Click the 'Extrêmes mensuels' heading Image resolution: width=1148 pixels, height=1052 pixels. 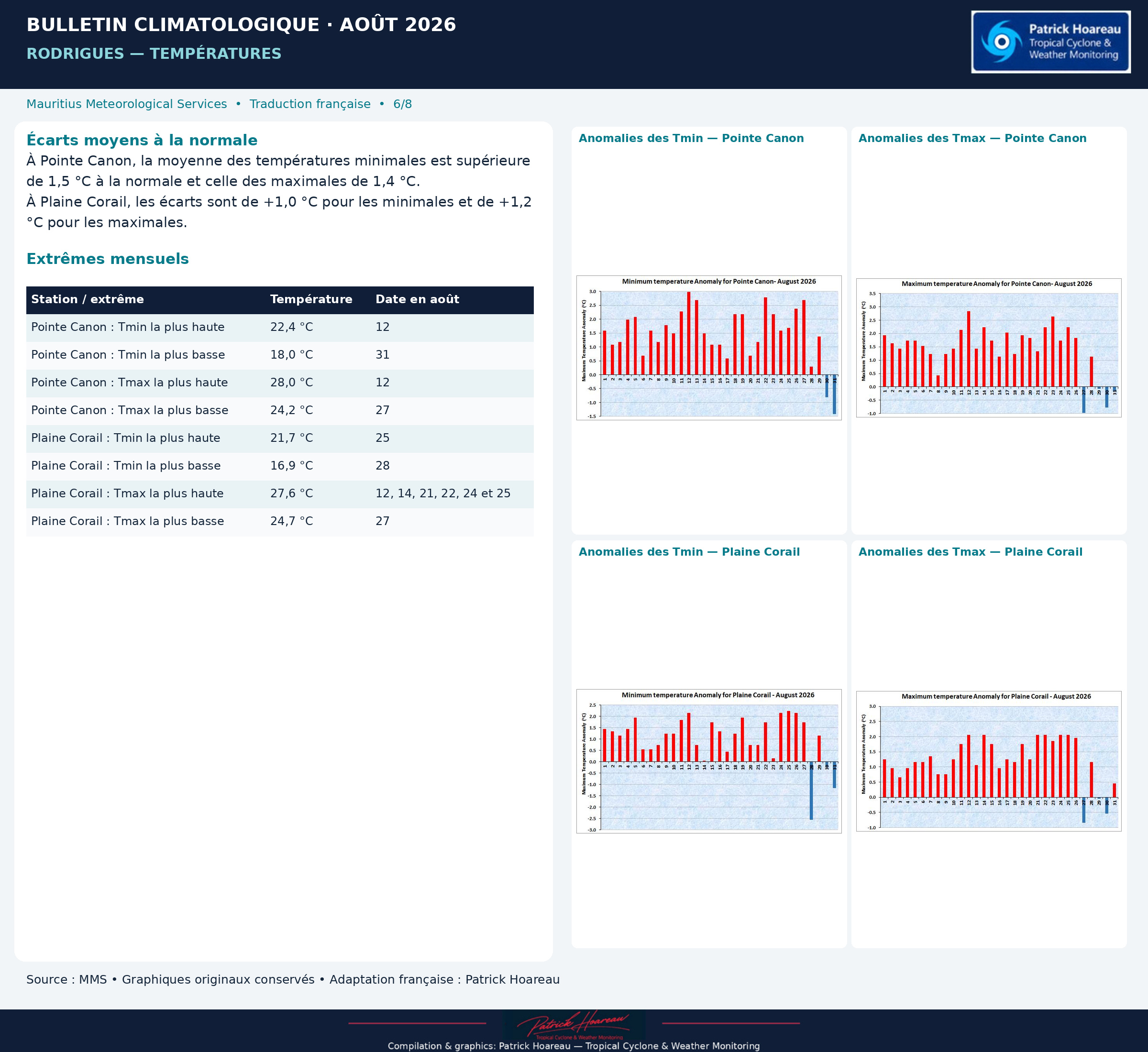pos(108,258)
